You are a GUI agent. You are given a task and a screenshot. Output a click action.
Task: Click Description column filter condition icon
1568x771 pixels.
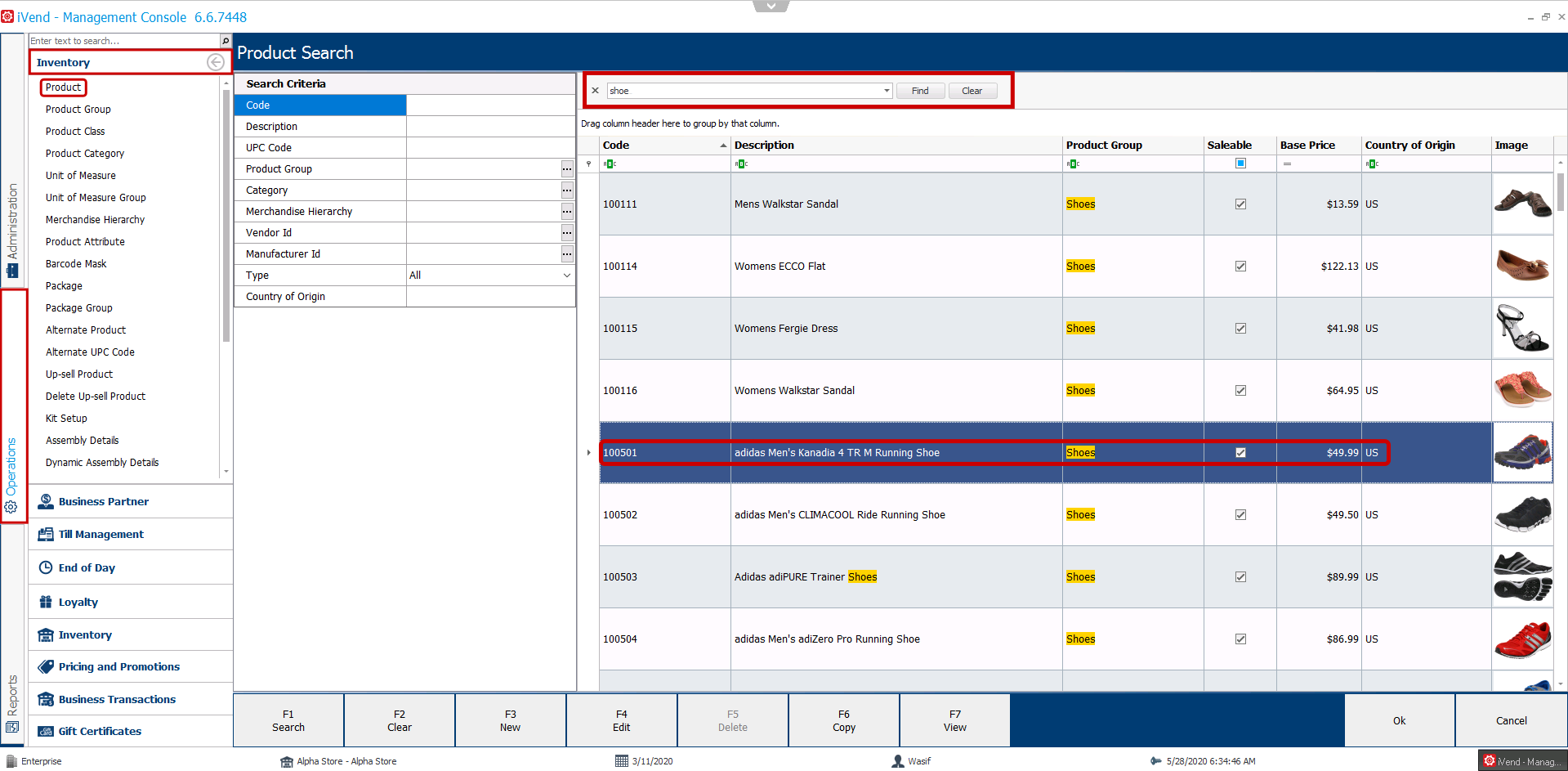pos(741,164)
